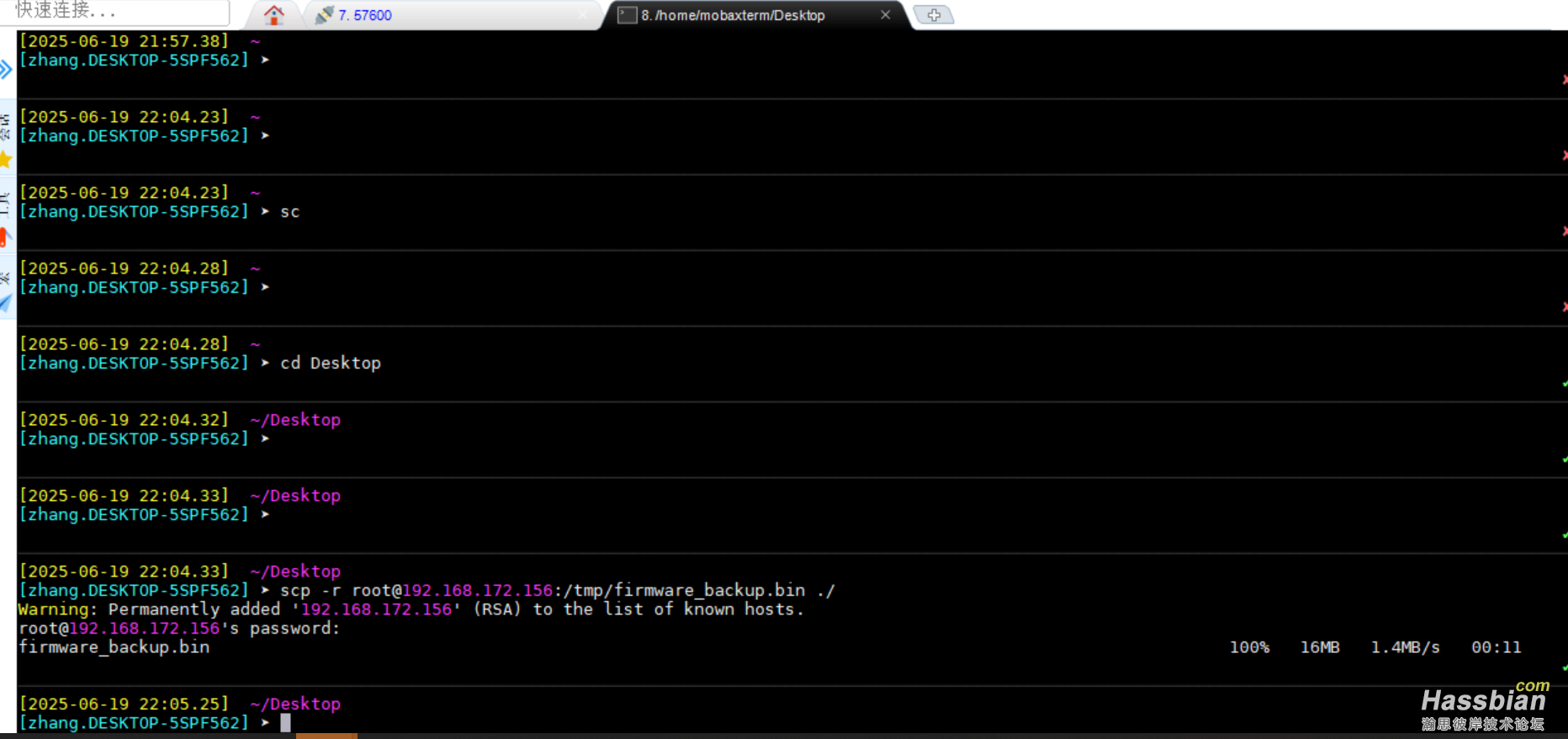Close the 7. 57600 tab with its X
This screenshot has width=1568, height=739.
(584, 15)
